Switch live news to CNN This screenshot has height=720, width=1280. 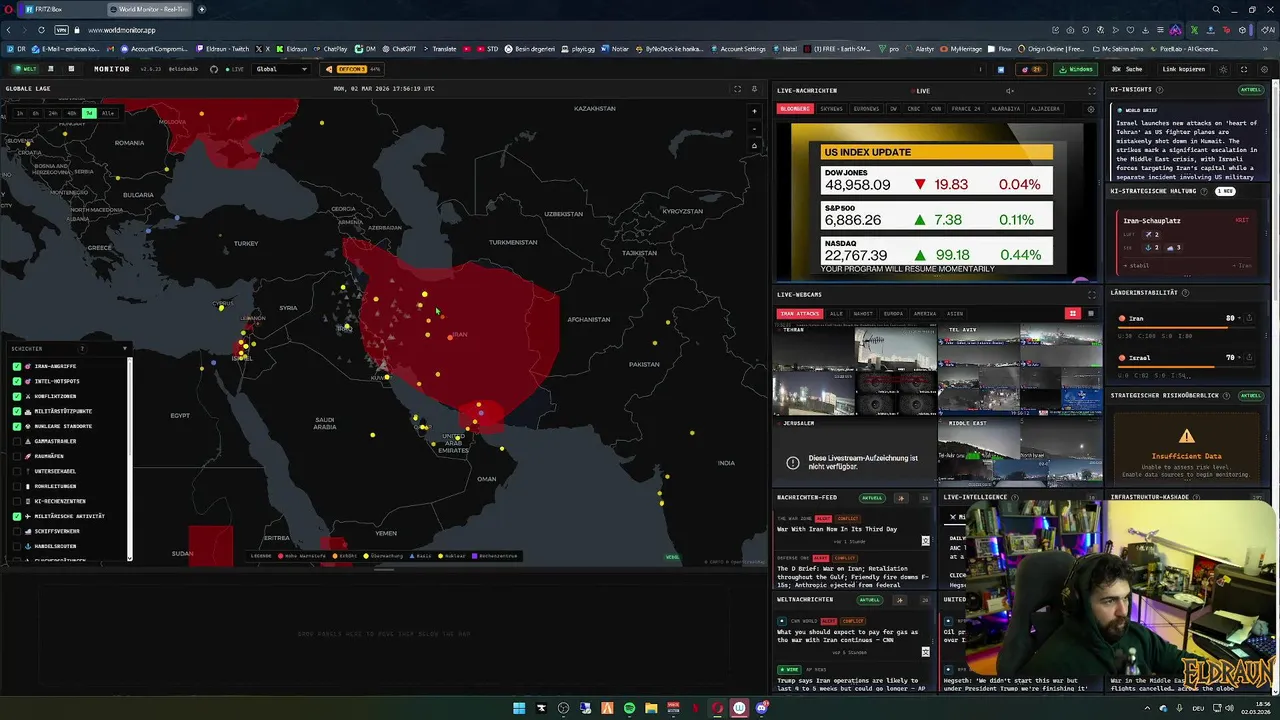[x=936, y=109]
